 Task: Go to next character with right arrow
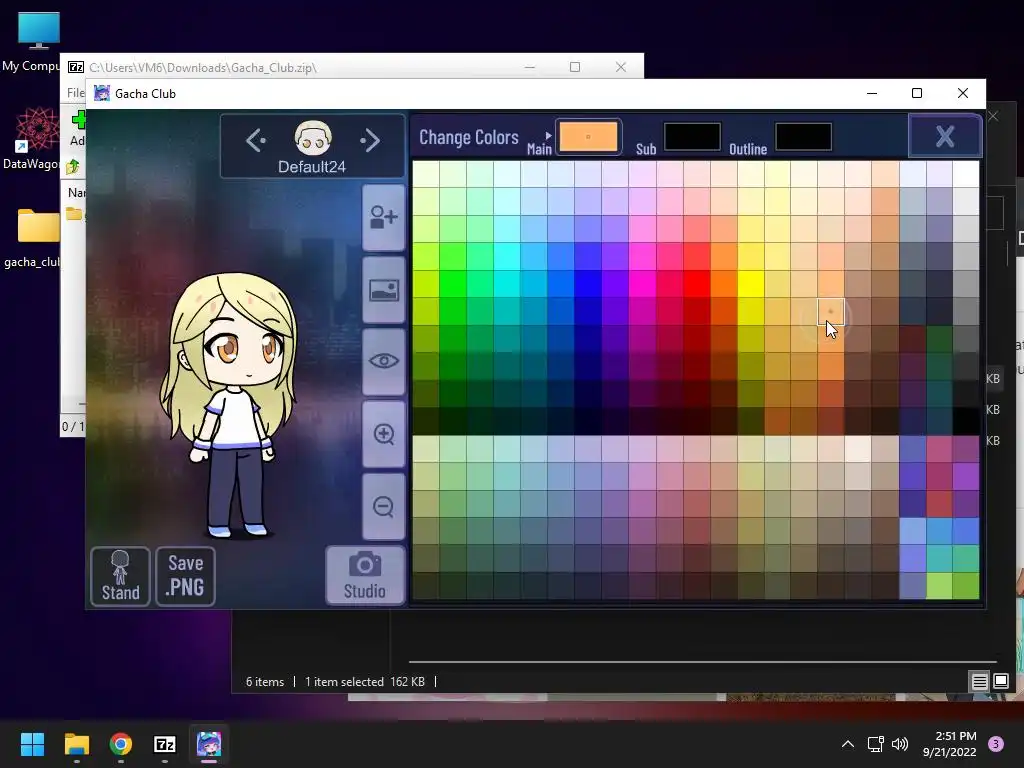[x=370, y=140]
